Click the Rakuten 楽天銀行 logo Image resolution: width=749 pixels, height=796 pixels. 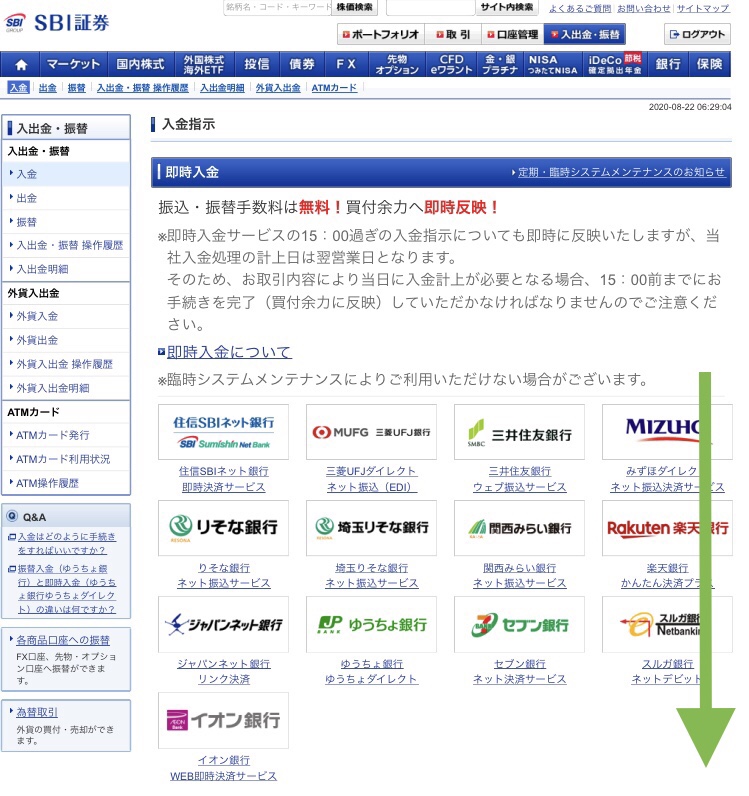tap(667, 528)
